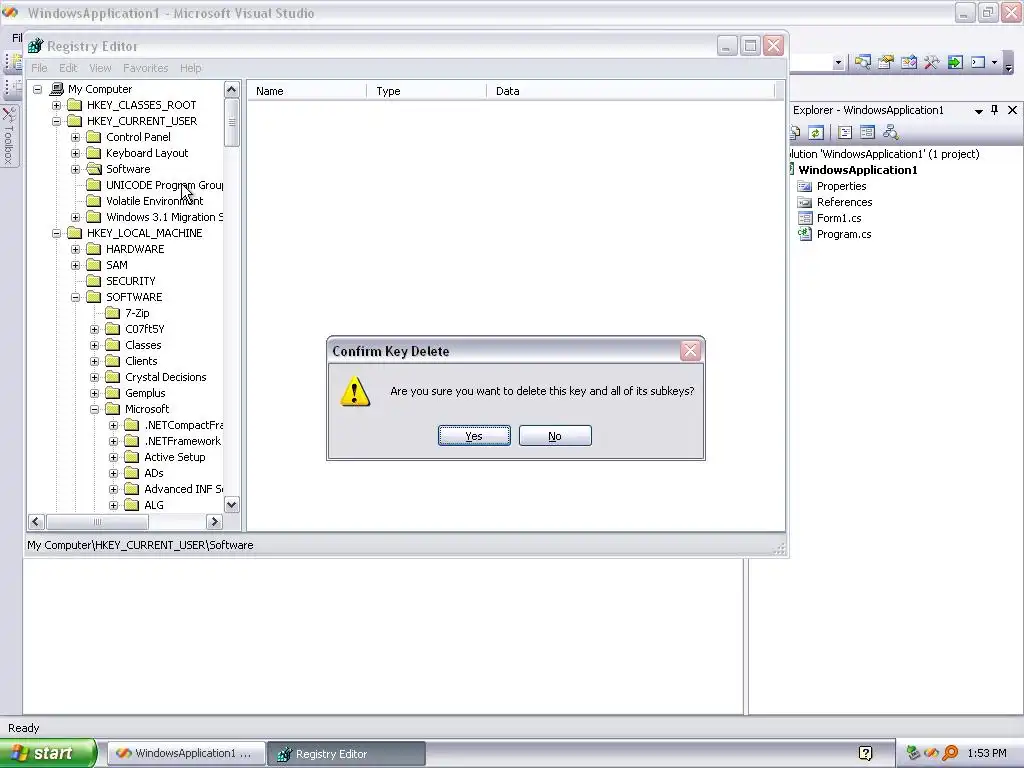Expand the HARDWARE key

point(76,249)
